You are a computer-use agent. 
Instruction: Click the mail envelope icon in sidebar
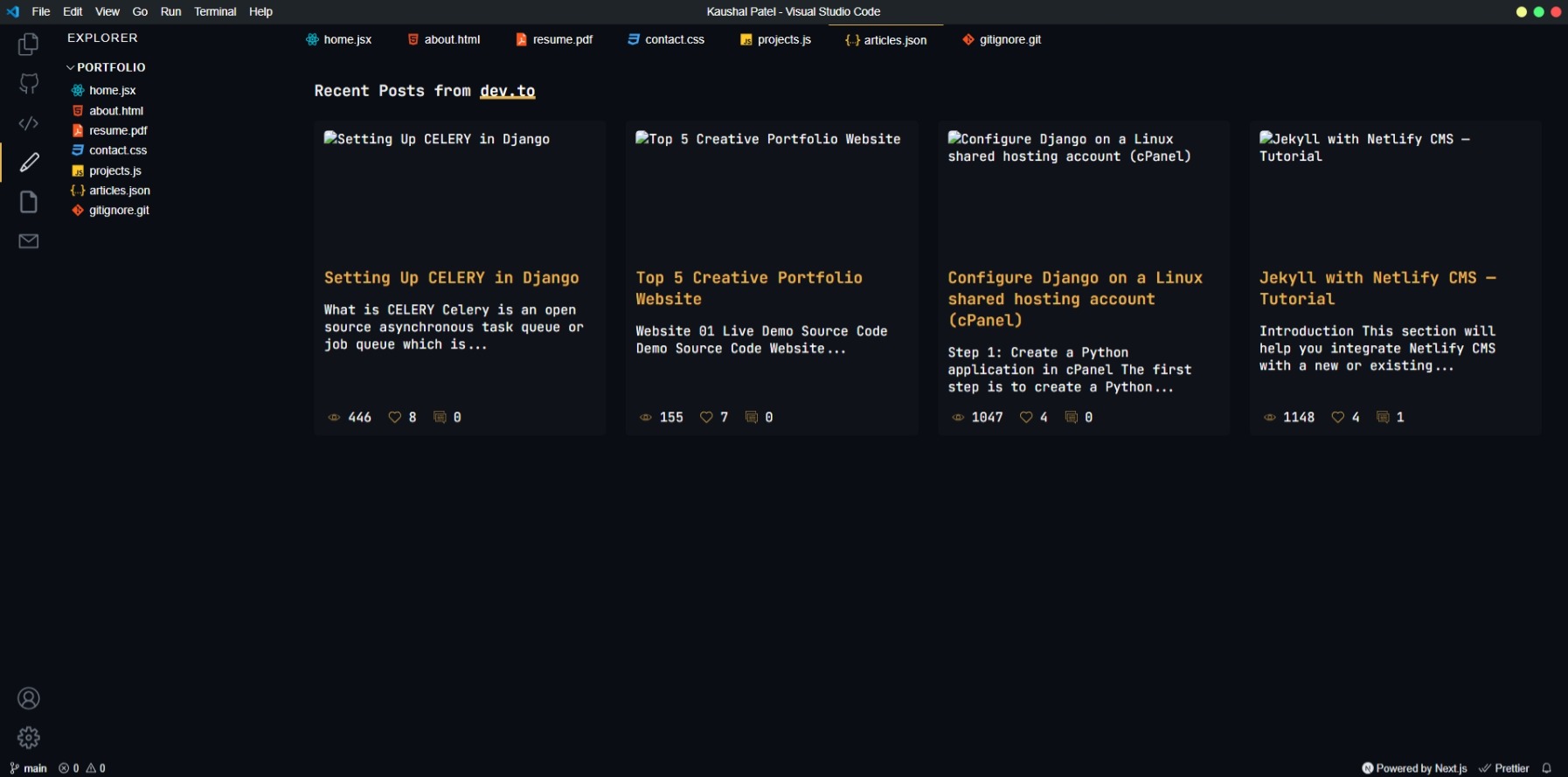29,241
